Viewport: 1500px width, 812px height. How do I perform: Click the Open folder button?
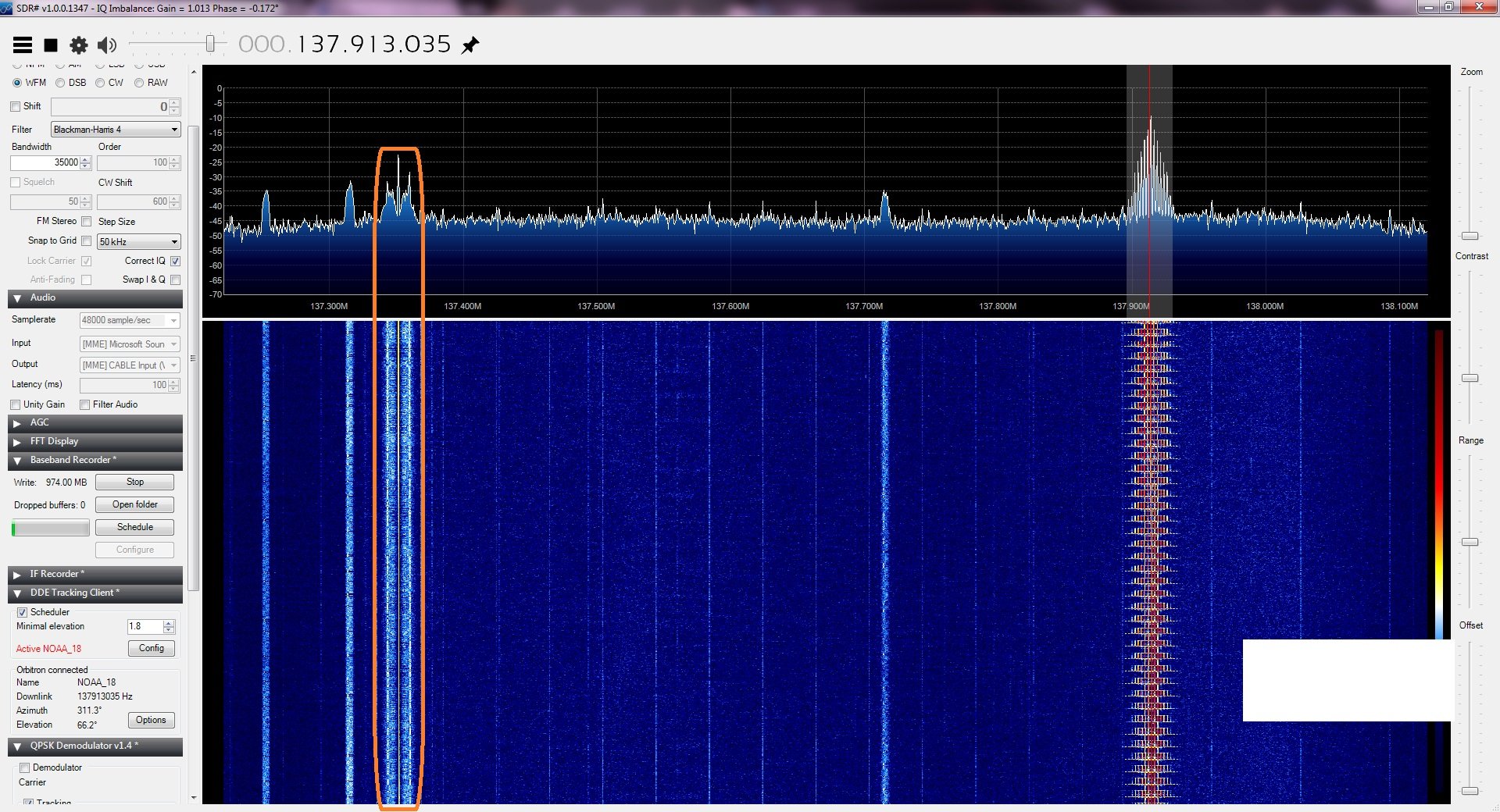134,505
